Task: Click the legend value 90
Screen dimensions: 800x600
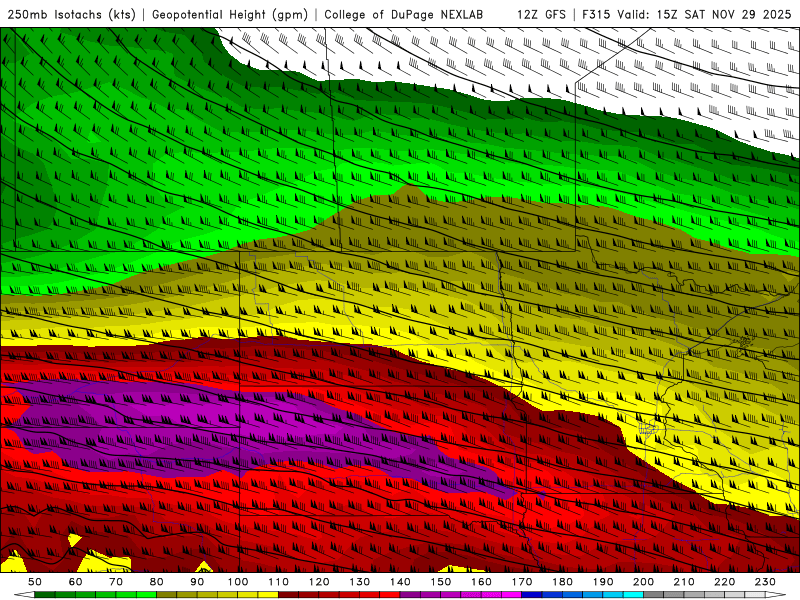Action: pos(197,582)
